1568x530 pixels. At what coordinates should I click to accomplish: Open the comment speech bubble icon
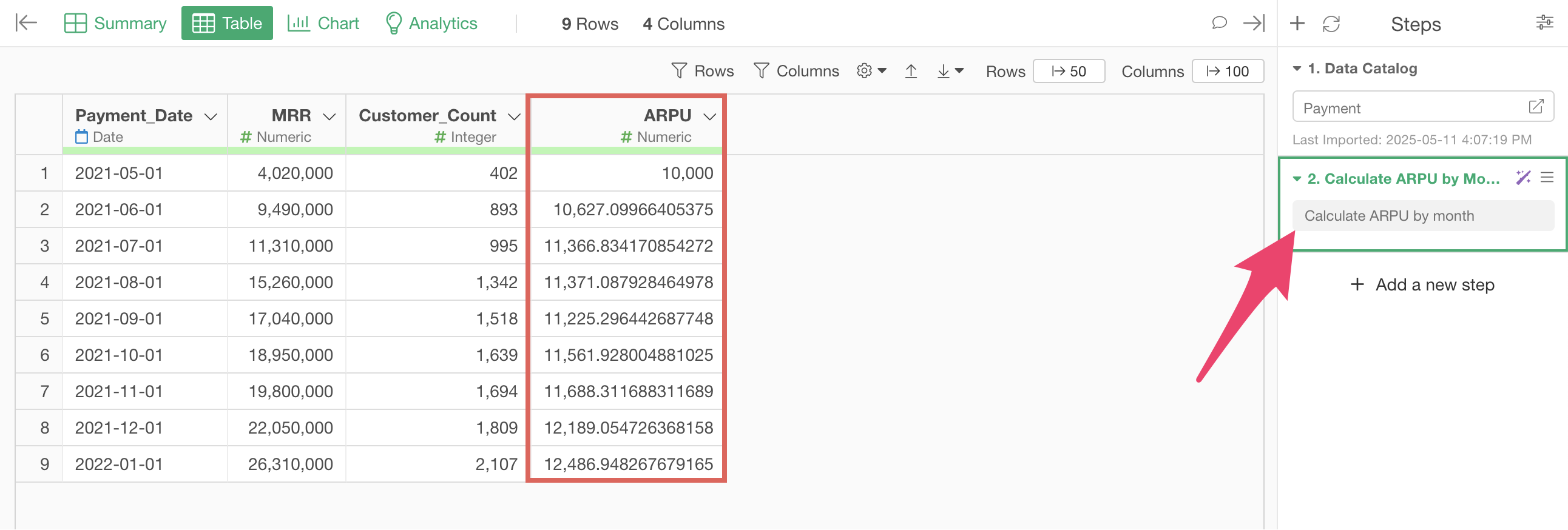(x=1218, y=23)
